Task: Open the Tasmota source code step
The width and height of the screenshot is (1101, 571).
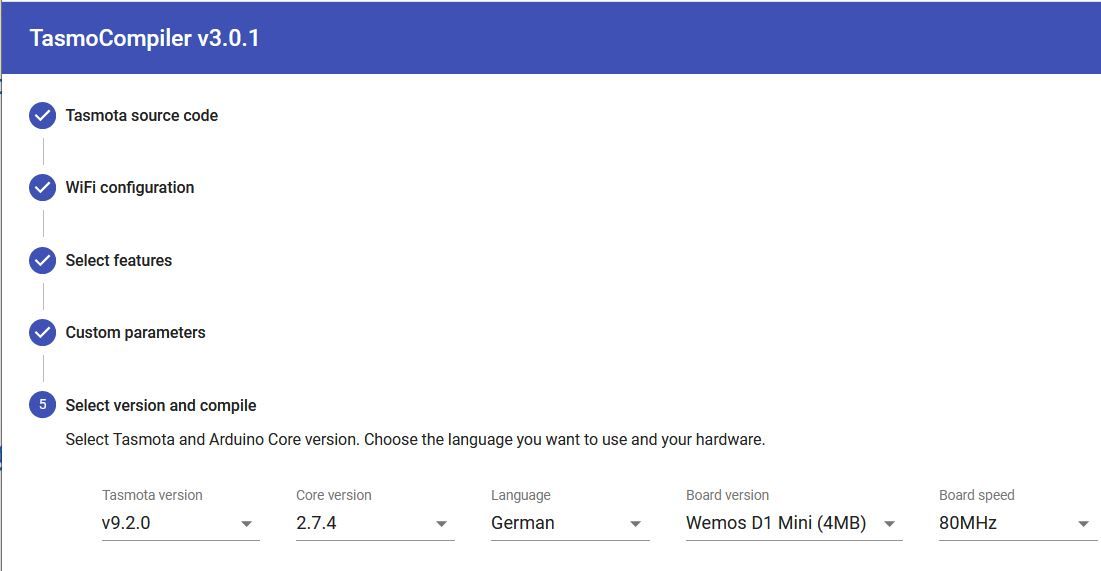Action: pyautogui.click(x=142, y=116)
